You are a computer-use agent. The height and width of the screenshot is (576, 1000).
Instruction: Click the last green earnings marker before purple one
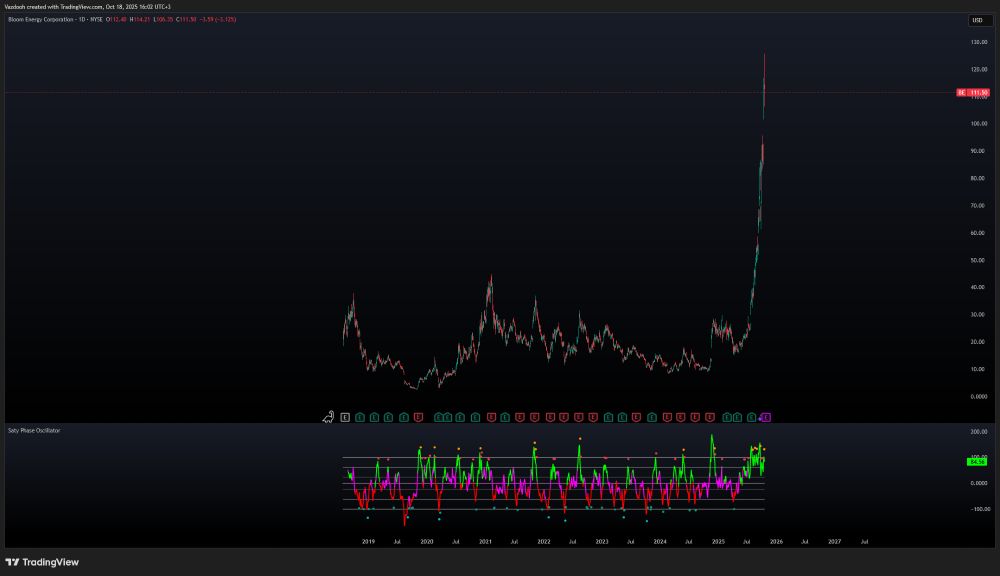click(x=752, y=417)
